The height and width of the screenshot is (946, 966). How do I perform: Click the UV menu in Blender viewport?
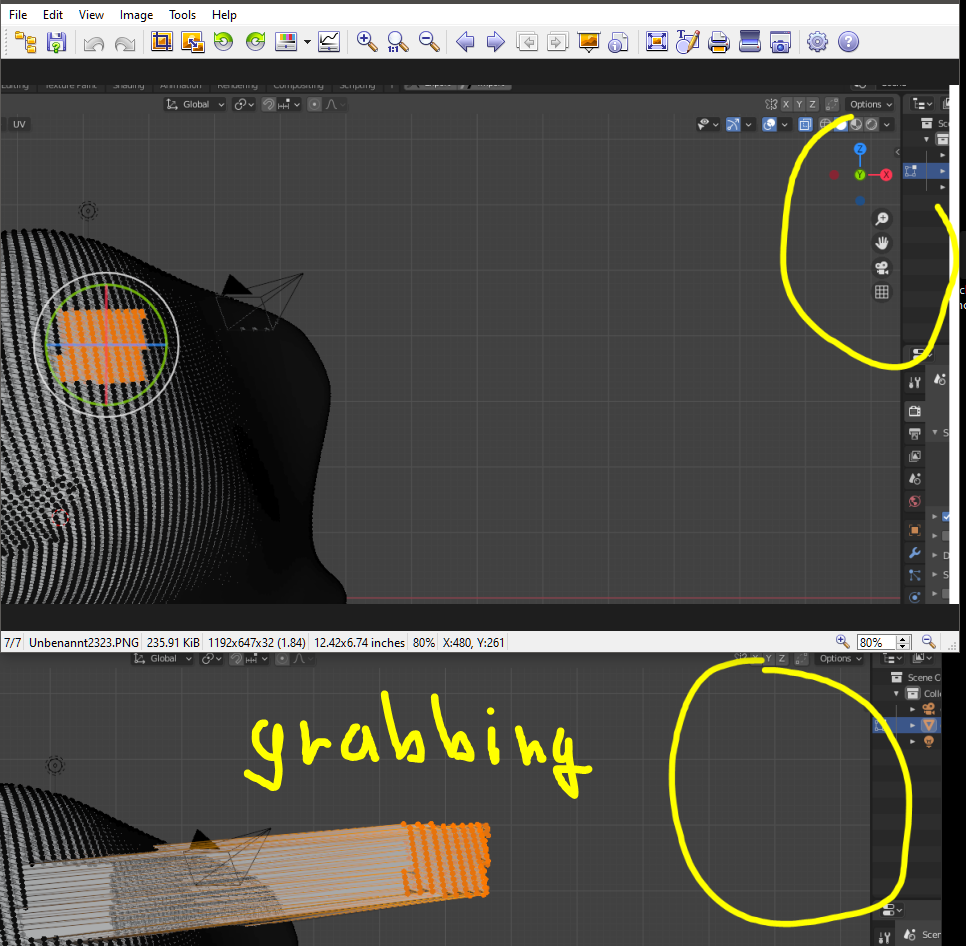coord(19,124)
